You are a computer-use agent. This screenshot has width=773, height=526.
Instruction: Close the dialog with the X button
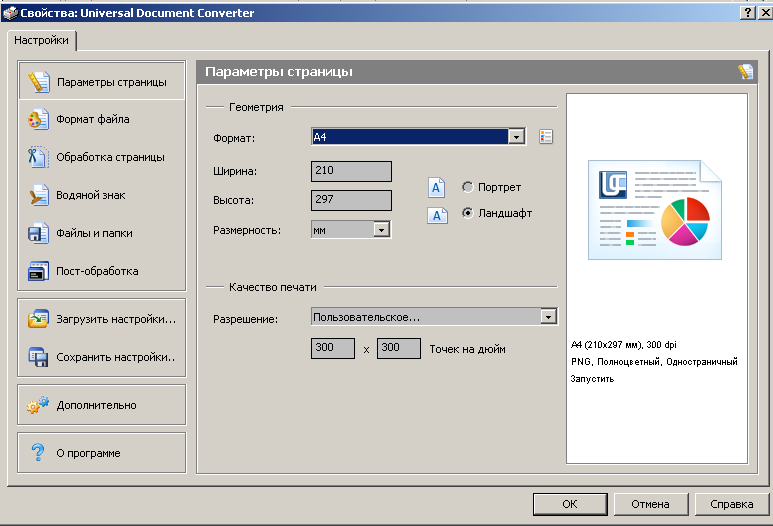point(766,12)
